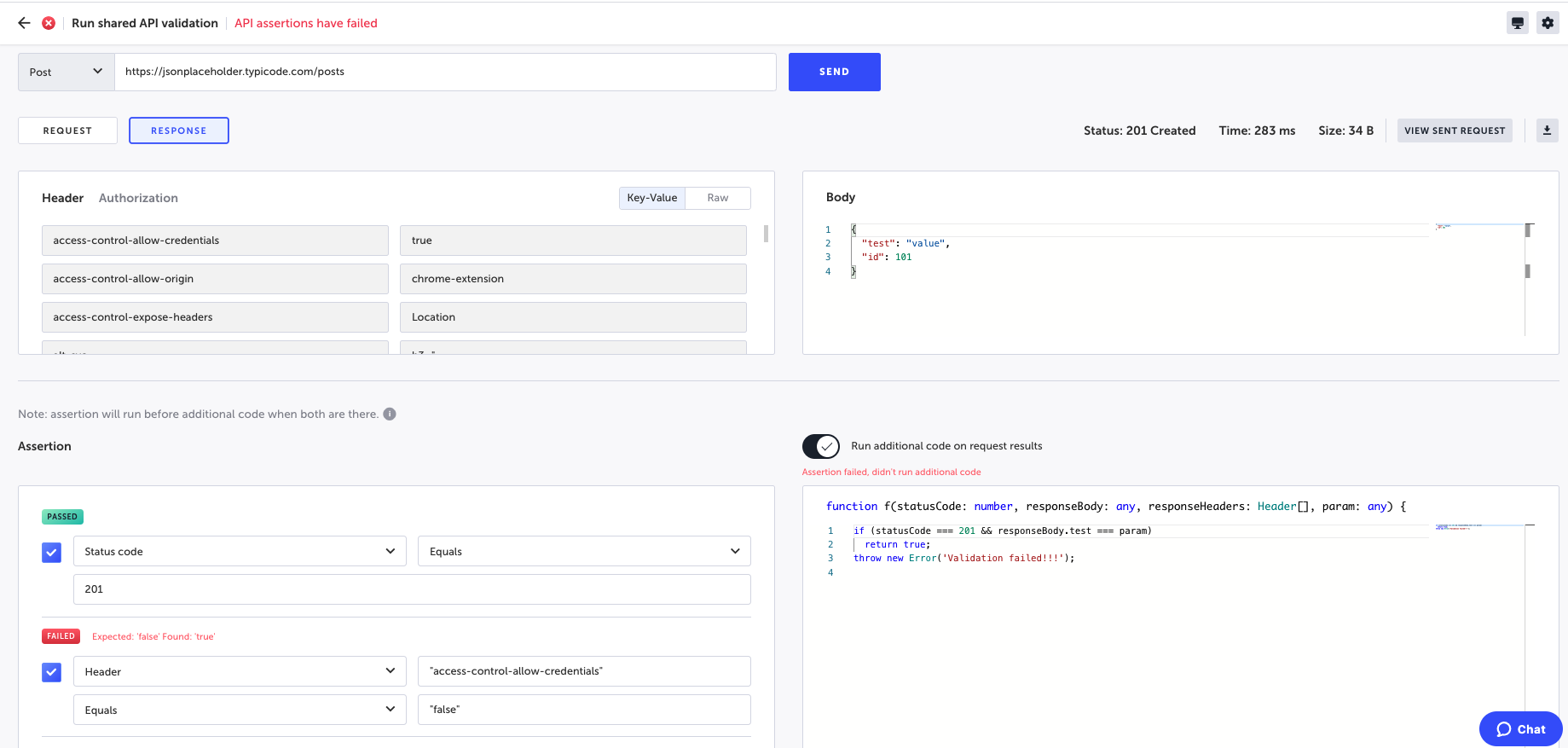Switch to the Authorization tab
The image size is (1568, 748).
pyautogui.click(x=138, y=198)
